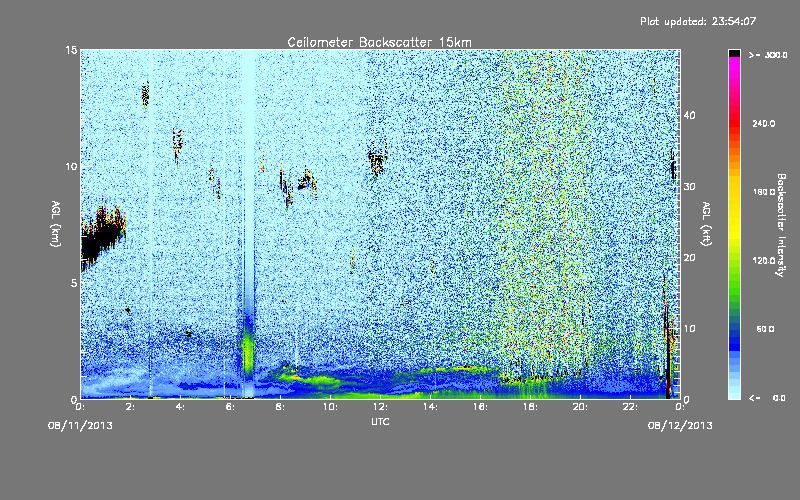Click the x-axis tick label '10:'

330,407
